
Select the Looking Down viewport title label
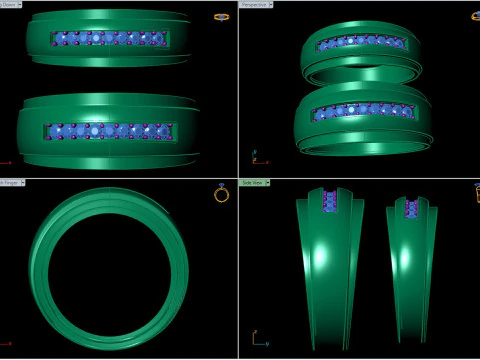tap(9, 5)
